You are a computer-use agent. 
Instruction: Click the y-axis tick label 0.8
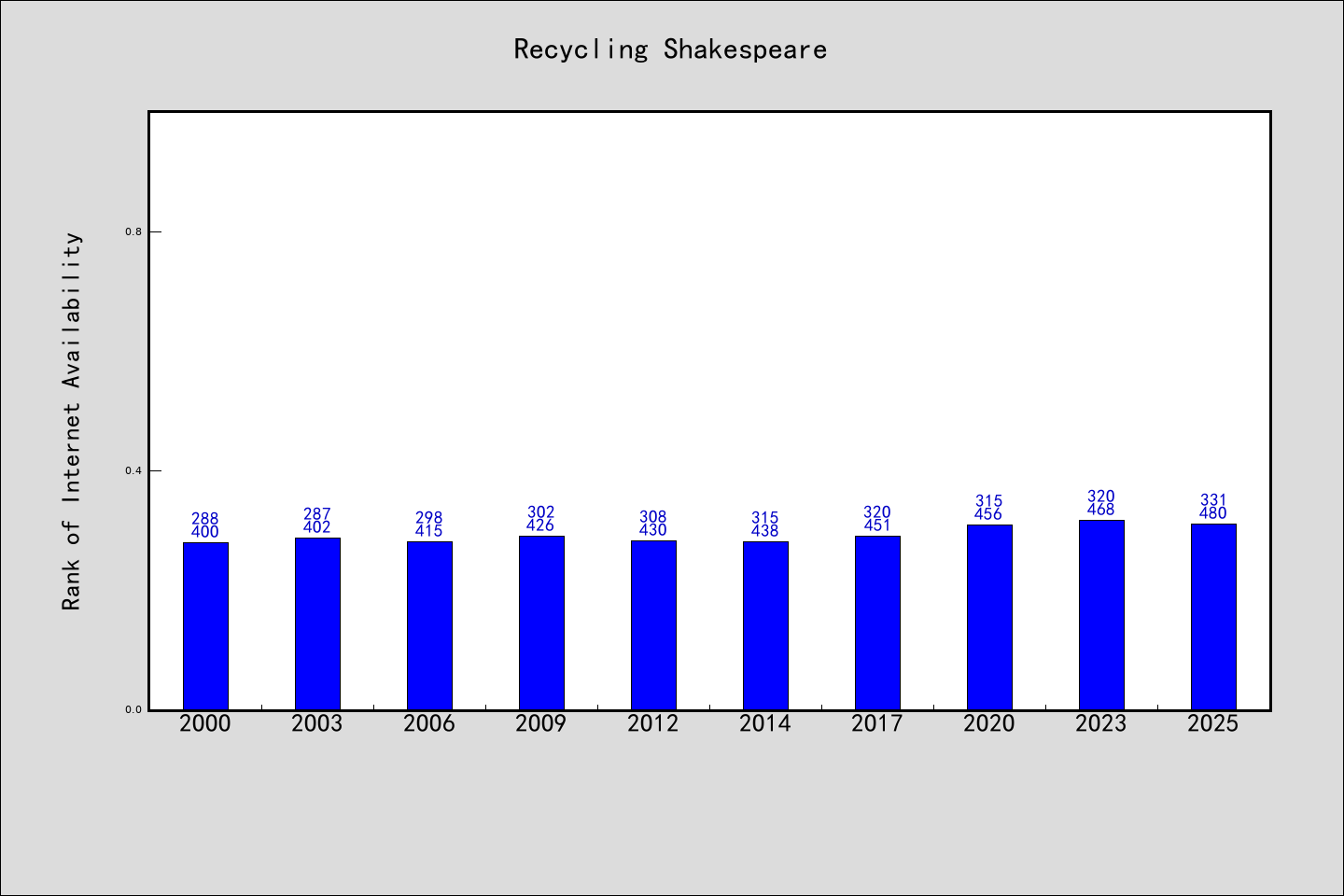coord(133,231)
